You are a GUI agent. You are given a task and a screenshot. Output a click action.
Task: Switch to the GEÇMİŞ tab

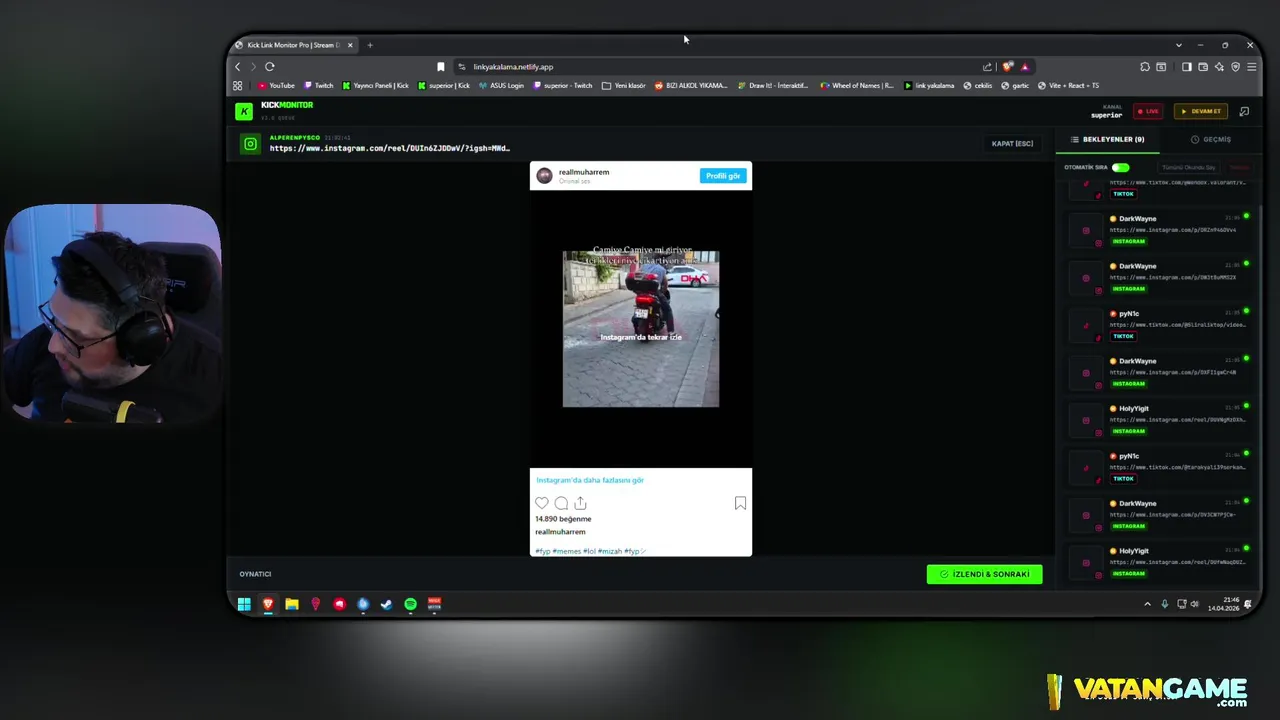point(1211,139)
